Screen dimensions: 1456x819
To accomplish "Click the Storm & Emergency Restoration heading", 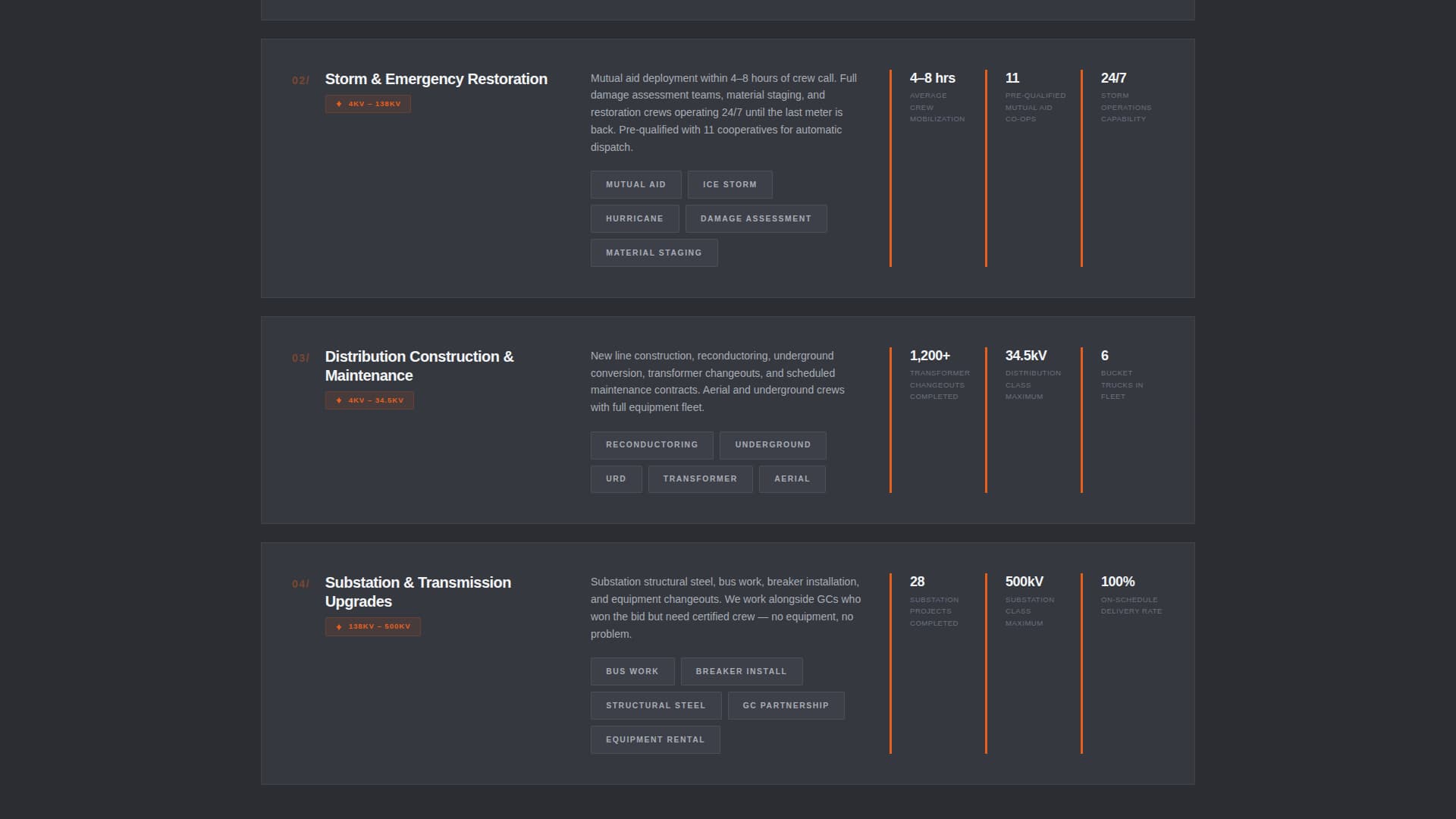I will (x=436, y=79).
